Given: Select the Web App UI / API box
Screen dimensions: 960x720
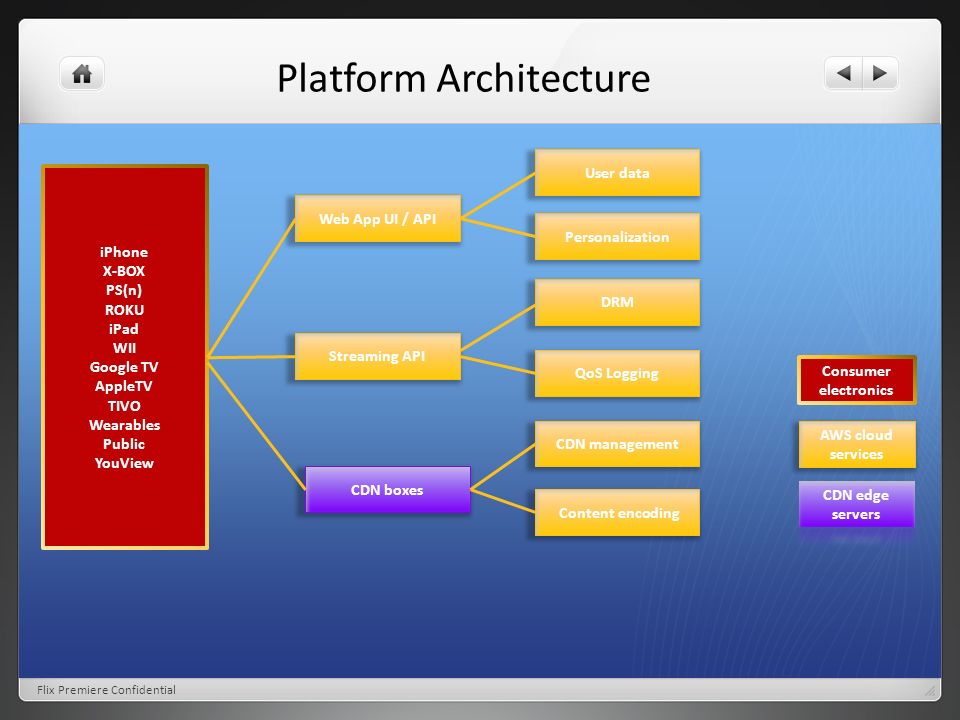Looking at the screenshot, I should pos(378,219).
